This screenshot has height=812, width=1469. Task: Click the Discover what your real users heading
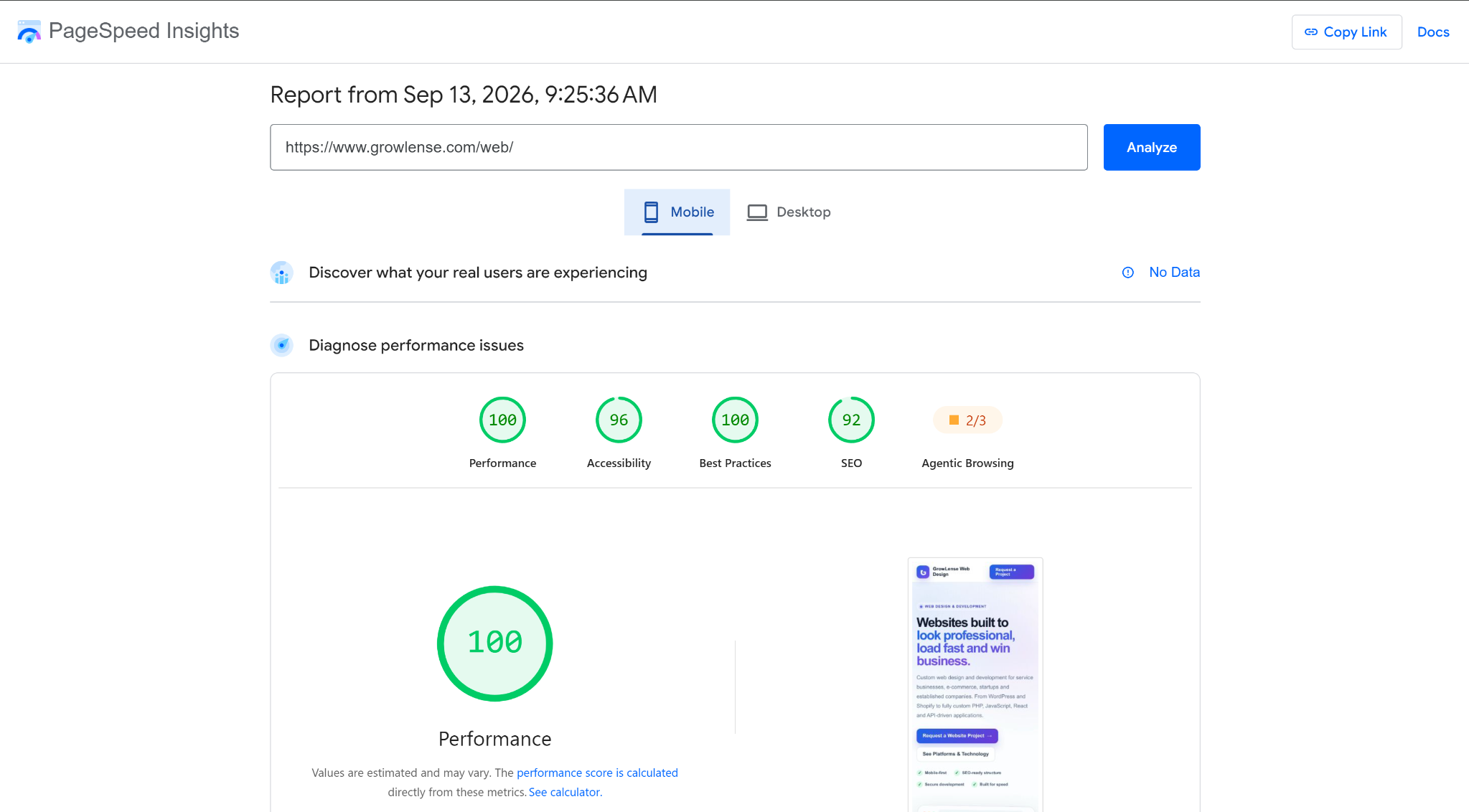click(x=478, y=273)
